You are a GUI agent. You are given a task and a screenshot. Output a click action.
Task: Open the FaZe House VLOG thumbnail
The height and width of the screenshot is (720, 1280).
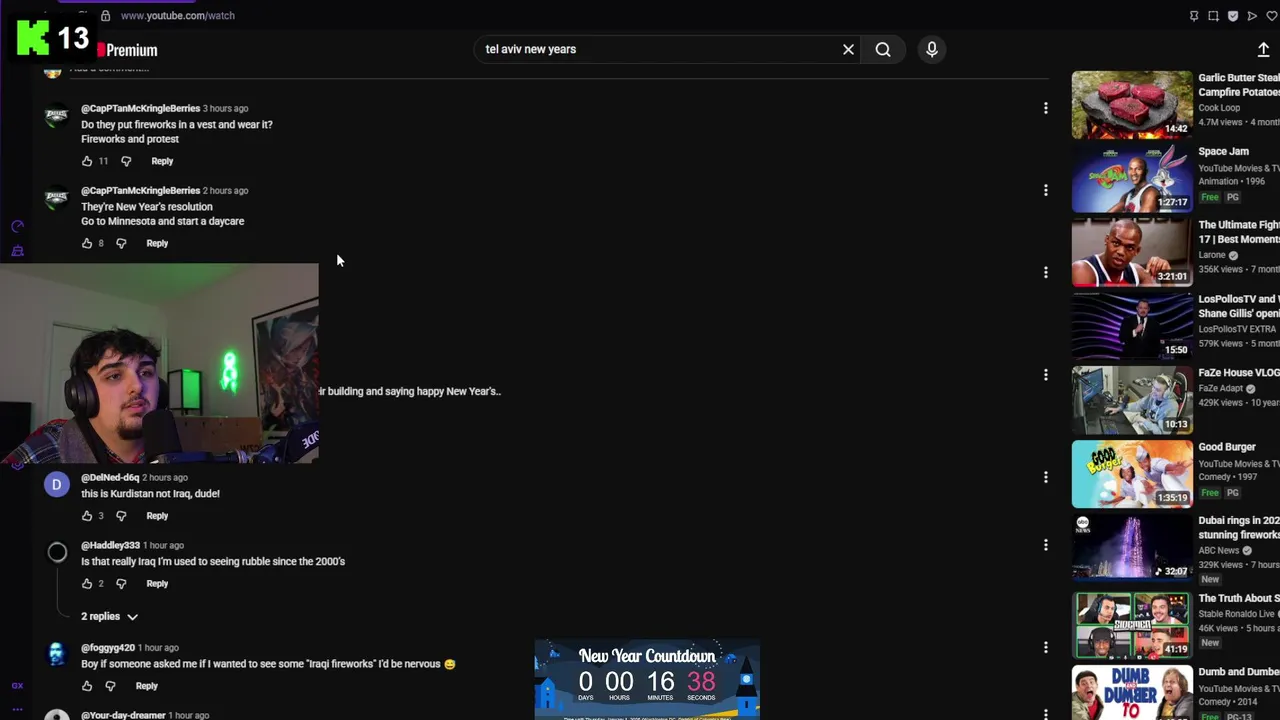[x=1132, y=400]
